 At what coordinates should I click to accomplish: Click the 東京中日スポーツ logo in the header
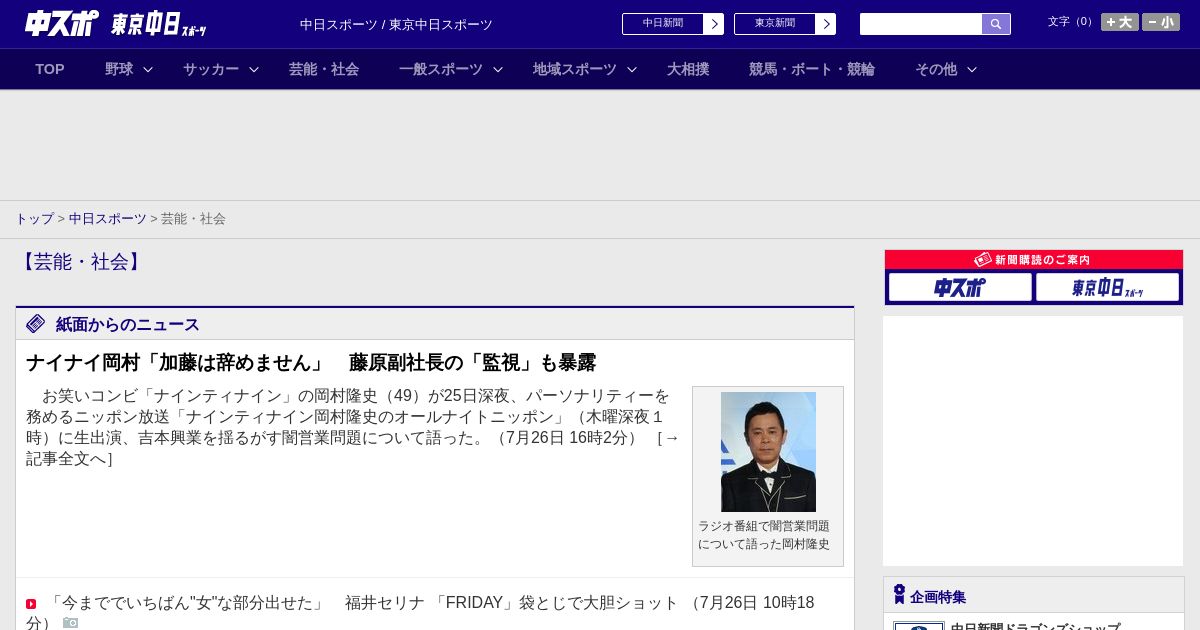click(159, 24)
